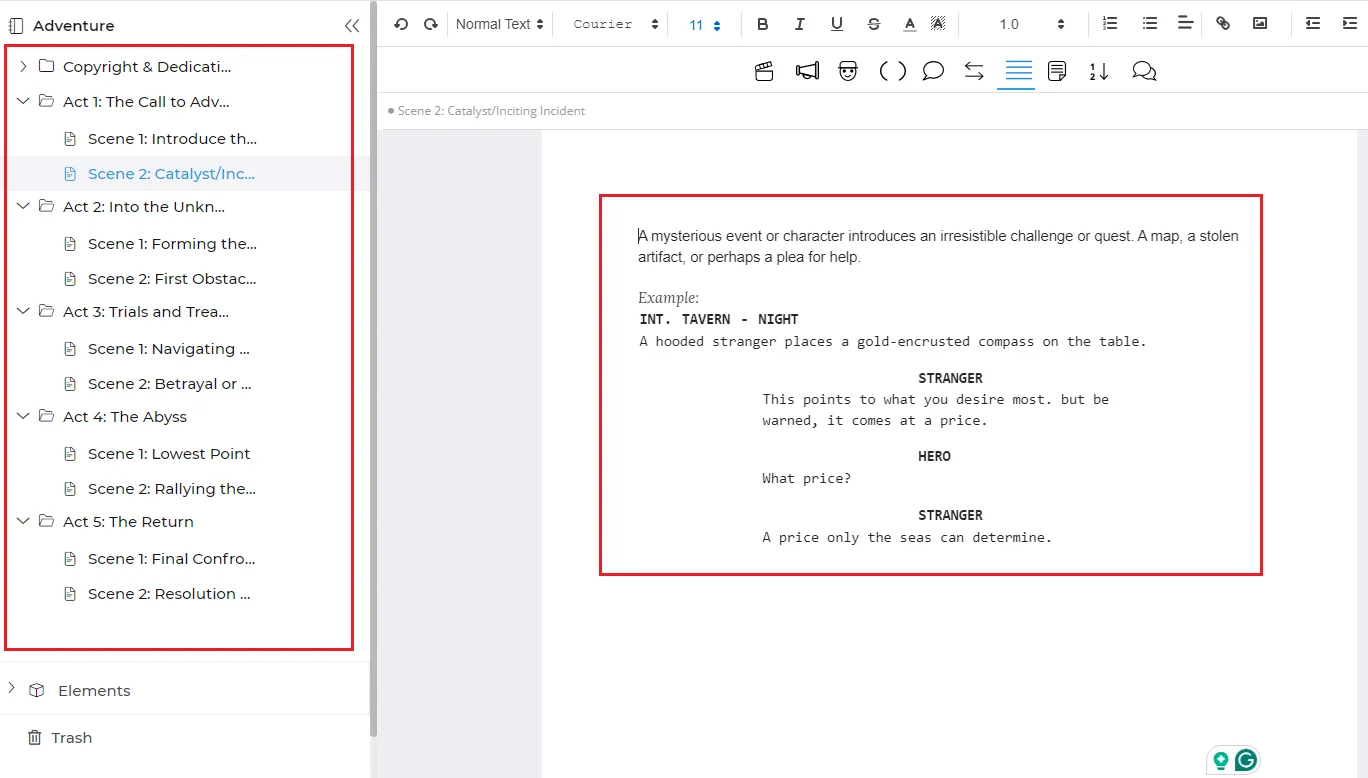
Task: Click the Undo arrow in the toolbar
Action: [x=401, y=24]
